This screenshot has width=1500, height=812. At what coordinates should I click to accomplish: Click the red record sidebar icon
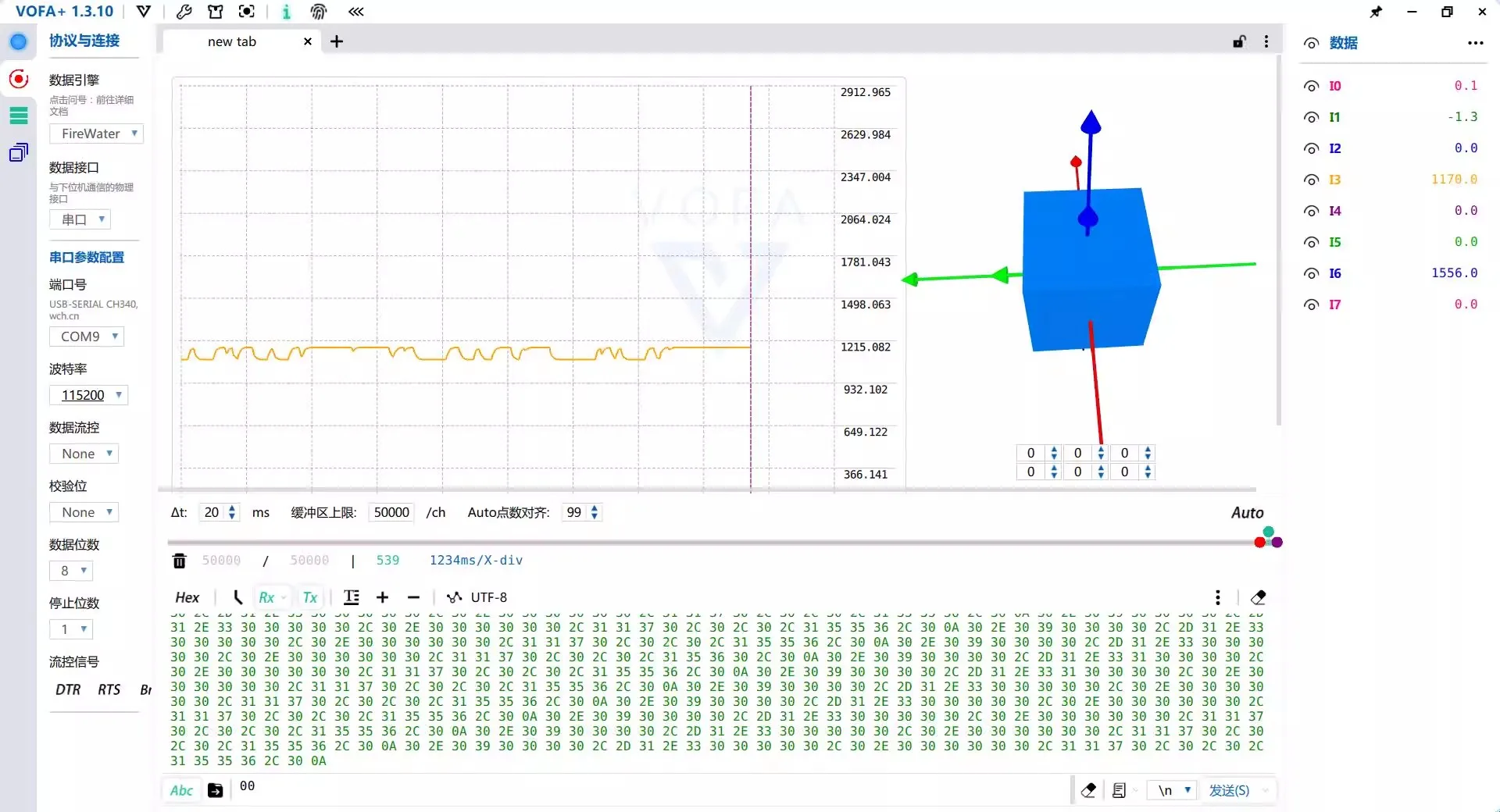coord(19,79)
